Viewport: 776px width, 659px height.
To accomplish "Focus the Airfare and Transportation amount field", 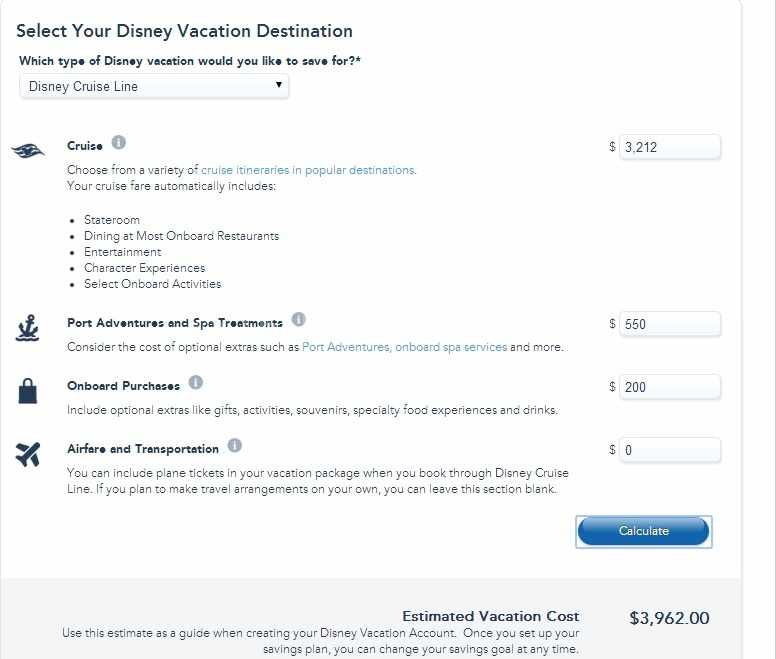I will click(x=669, y=450).
